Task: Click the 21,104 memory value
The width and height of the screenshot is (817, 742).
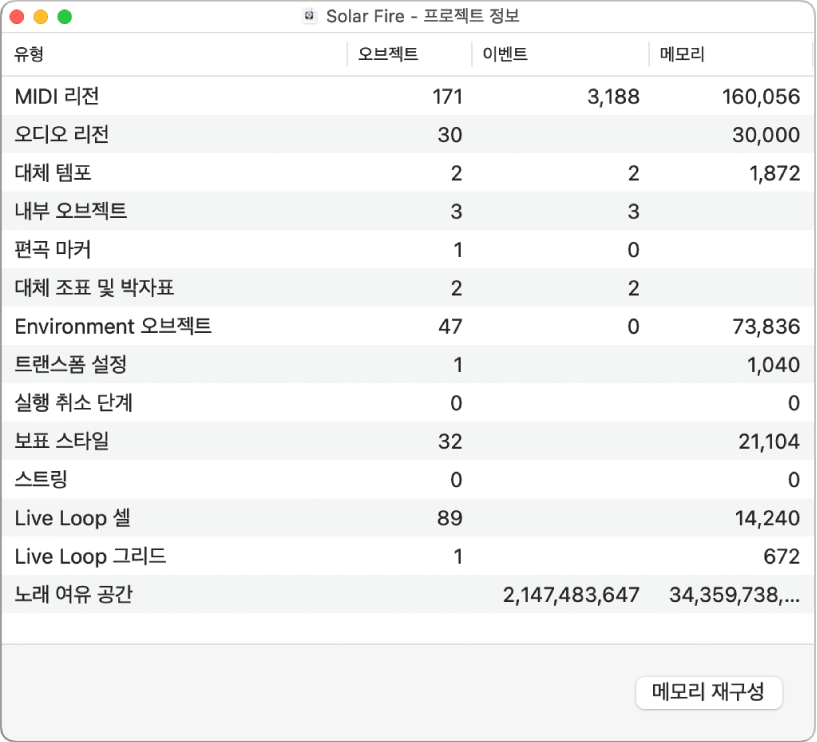Action: (x=769, y=442)
